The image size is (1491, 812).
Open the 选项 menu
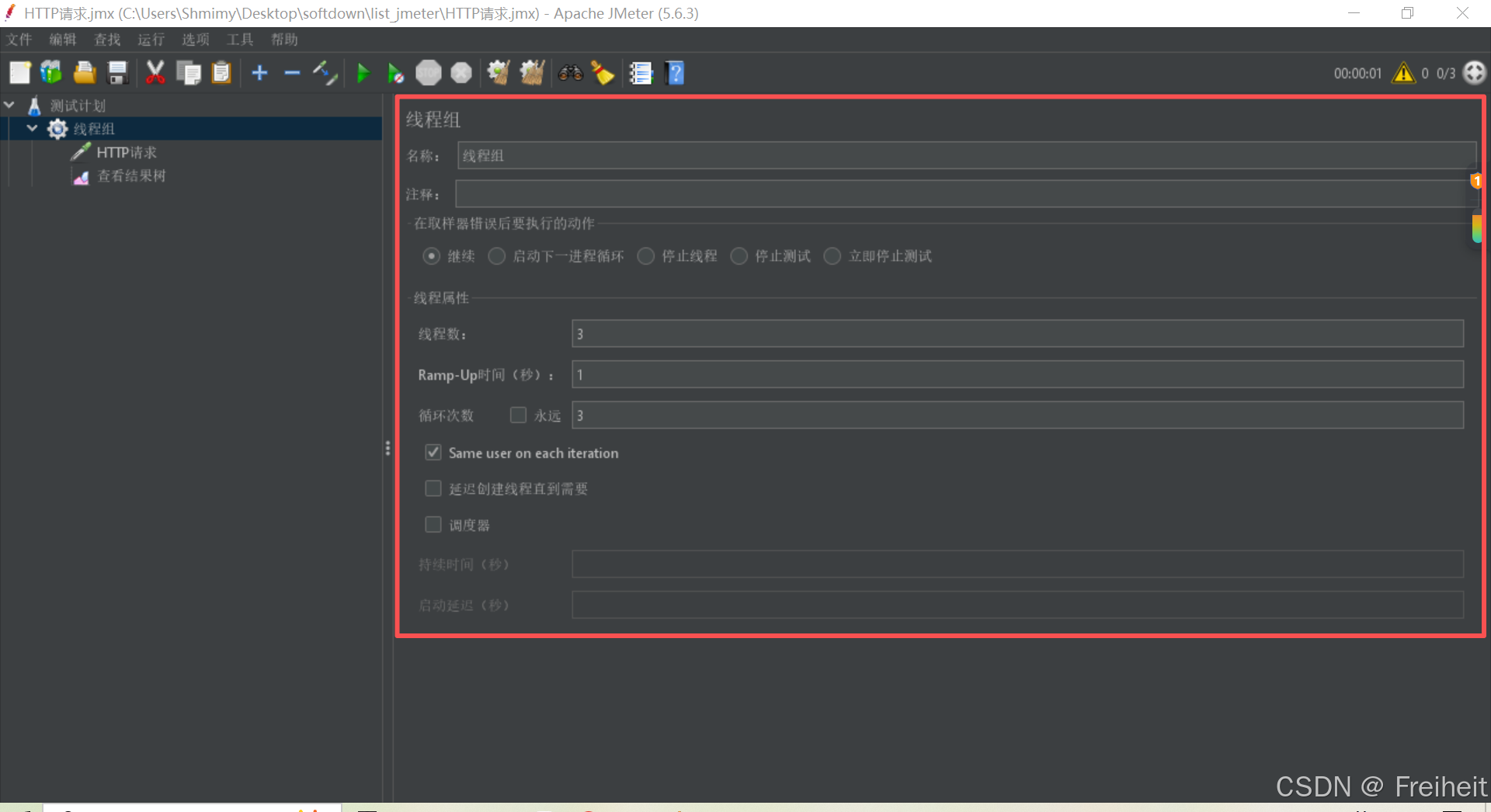point(196,40)
